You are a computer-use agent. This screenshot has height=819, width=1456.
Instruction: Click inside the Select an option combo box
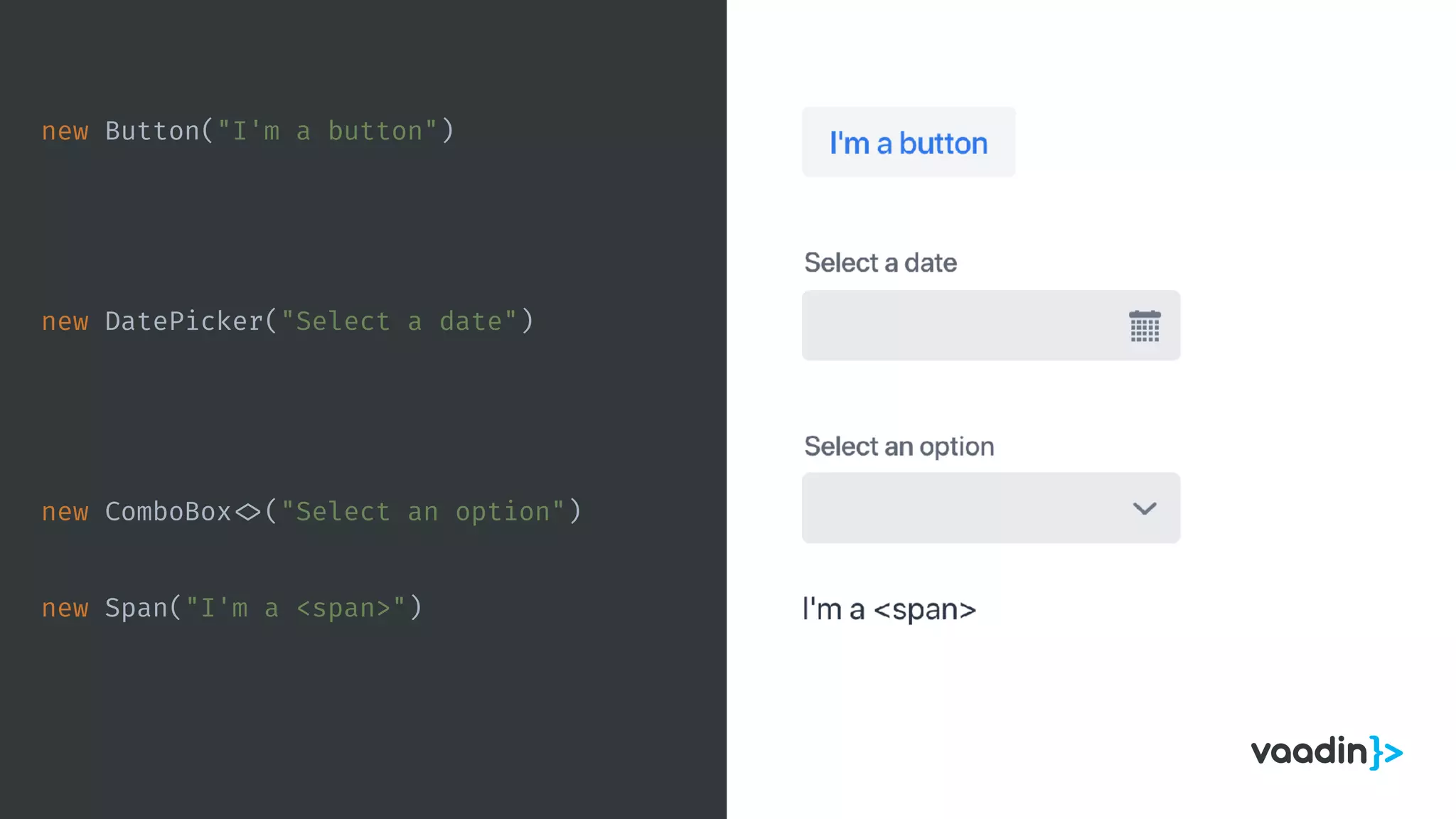coord(960,508)
